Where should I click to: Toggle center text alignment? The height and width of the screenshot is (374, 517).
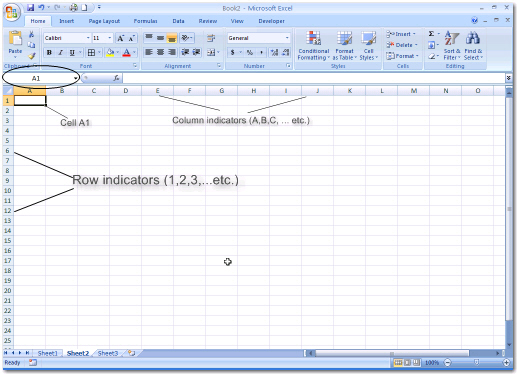pyautogui.click(x=160, y=52)
